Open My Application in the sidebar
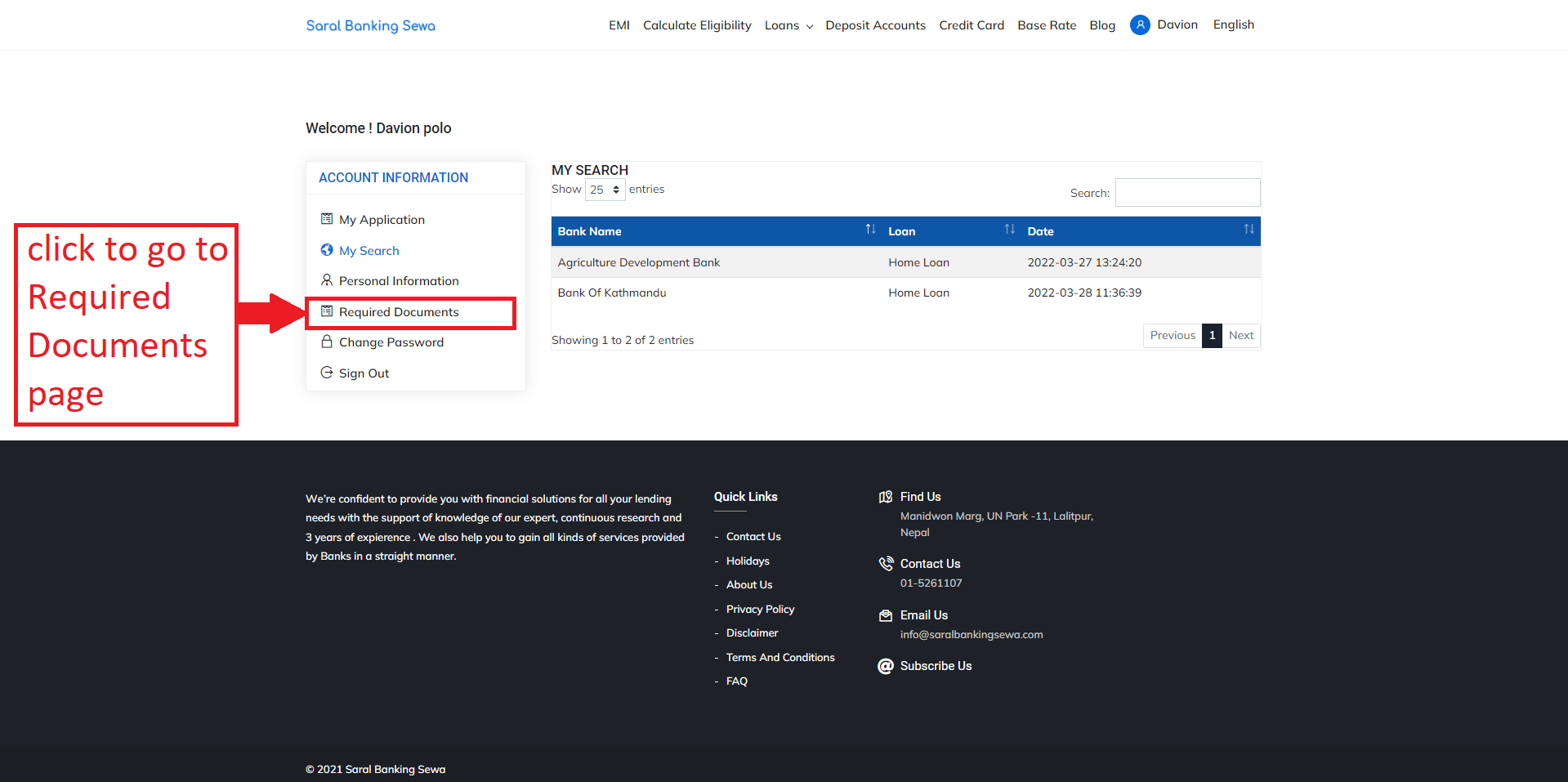The image size is (1568, 782). [x=382, y=220]
